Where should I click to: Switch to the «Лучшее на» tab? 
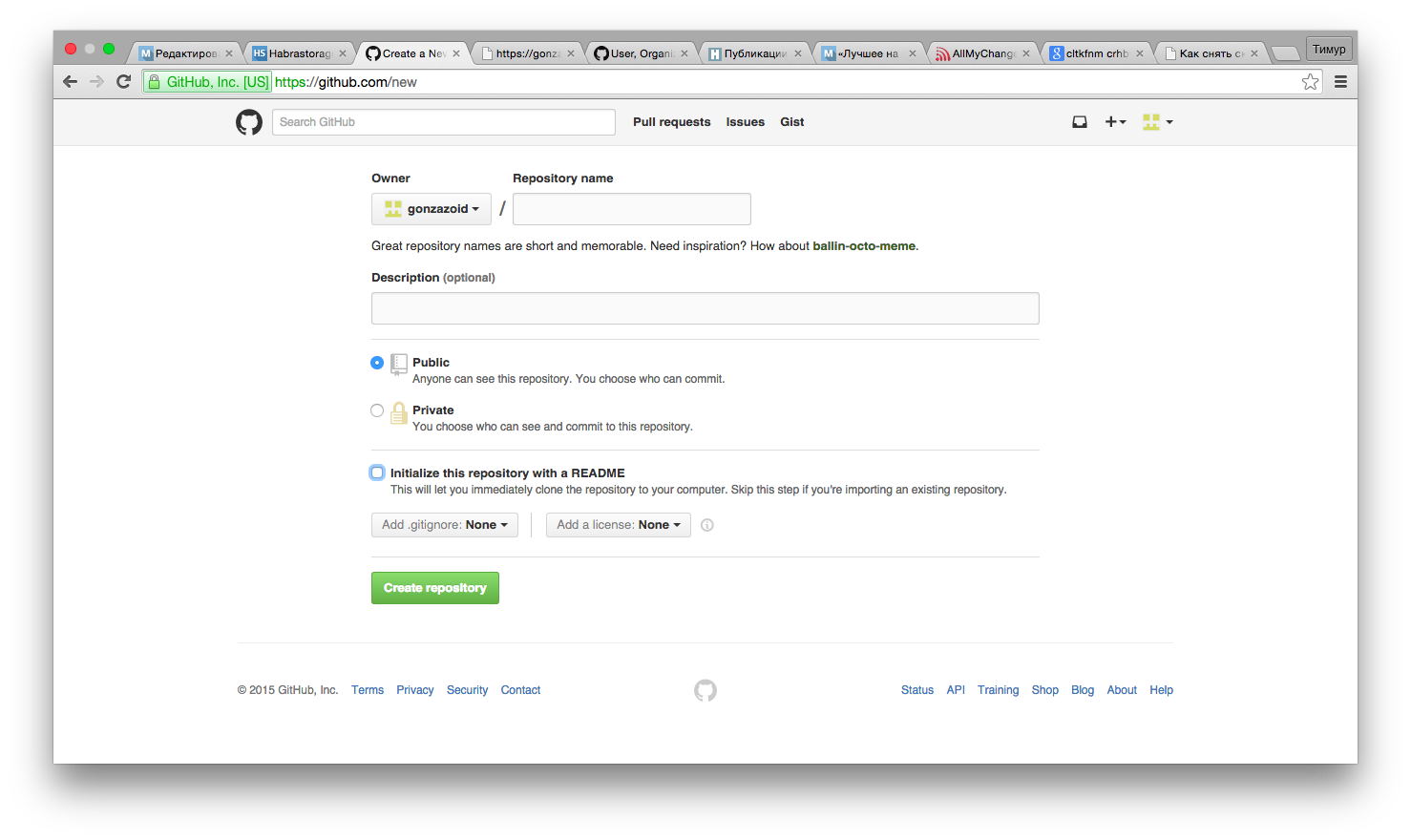click(x=868, y=53)
